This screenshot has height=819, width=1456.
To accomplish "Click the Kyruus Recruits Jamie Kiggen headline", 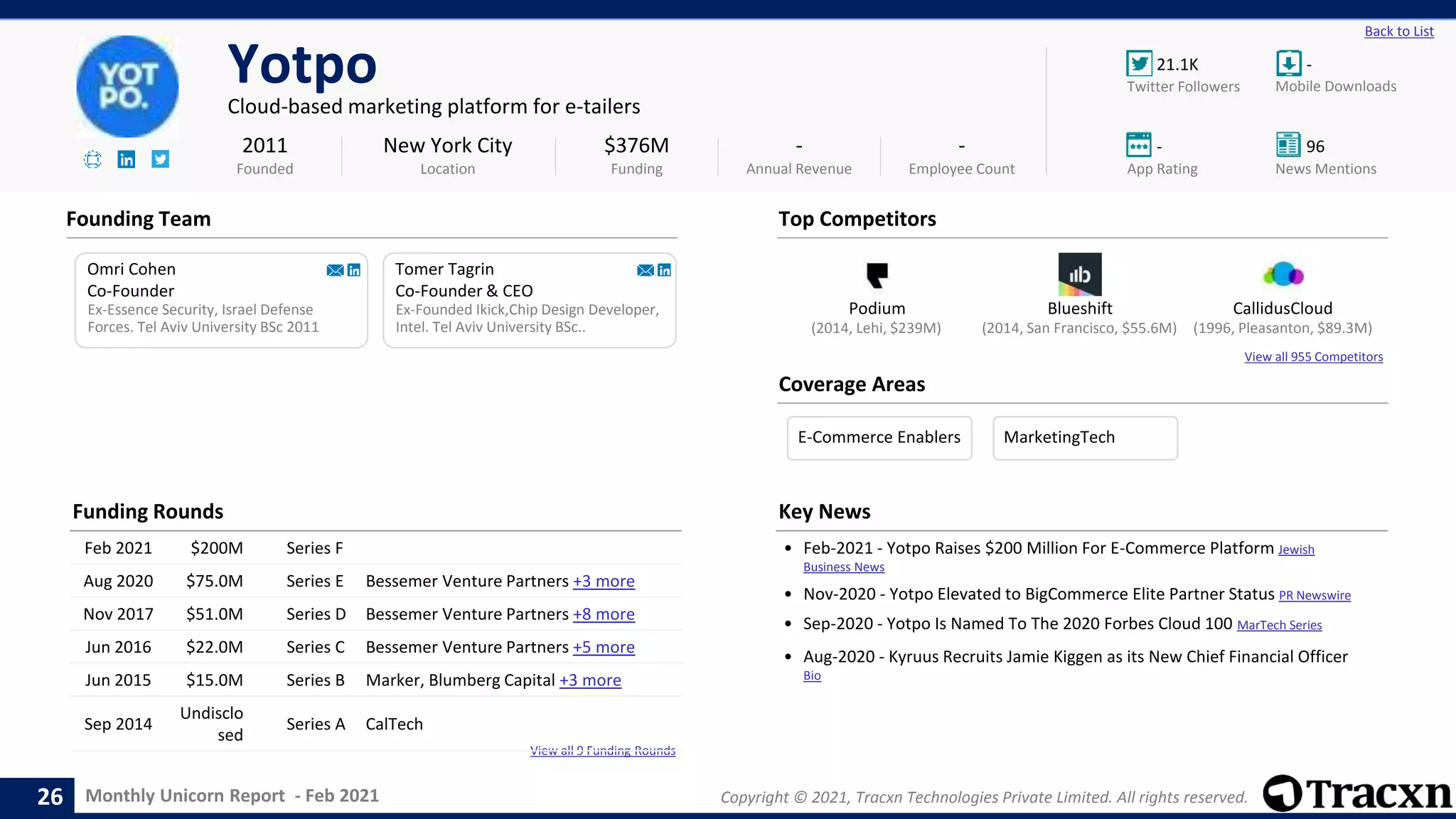I will pyautogui.click(x=1118, y=657).
